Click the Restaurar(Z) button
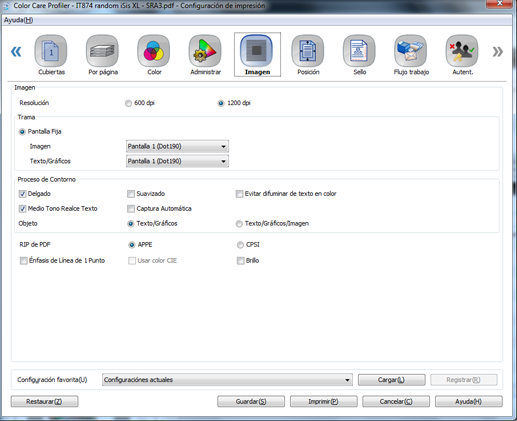The height and width of the screenshot is (421, 517). click(44, 401)
